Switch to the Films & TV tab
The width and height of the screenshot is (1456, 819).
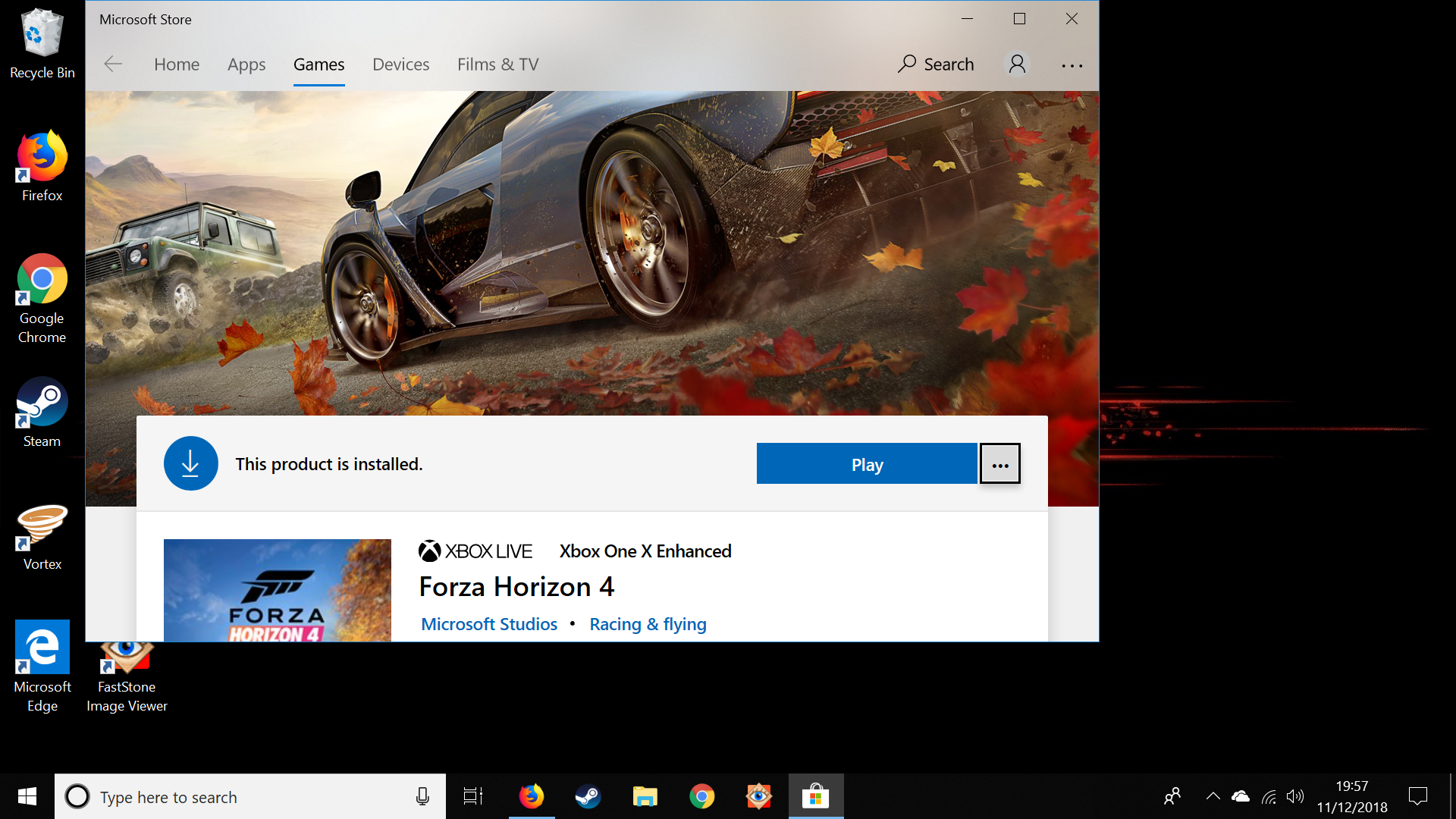click(497, 64)
